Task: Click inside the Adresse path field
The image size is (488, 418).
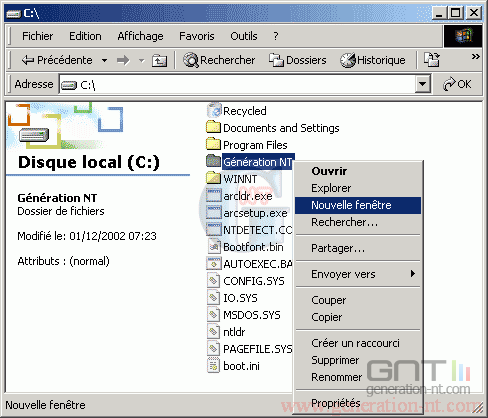Action: [237, 84]
